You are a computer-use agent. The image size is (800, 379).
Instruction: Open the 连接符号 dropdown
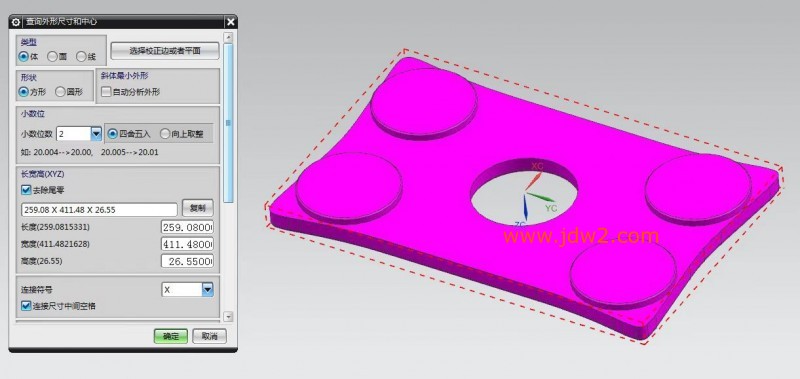click(x=207, y=290)
